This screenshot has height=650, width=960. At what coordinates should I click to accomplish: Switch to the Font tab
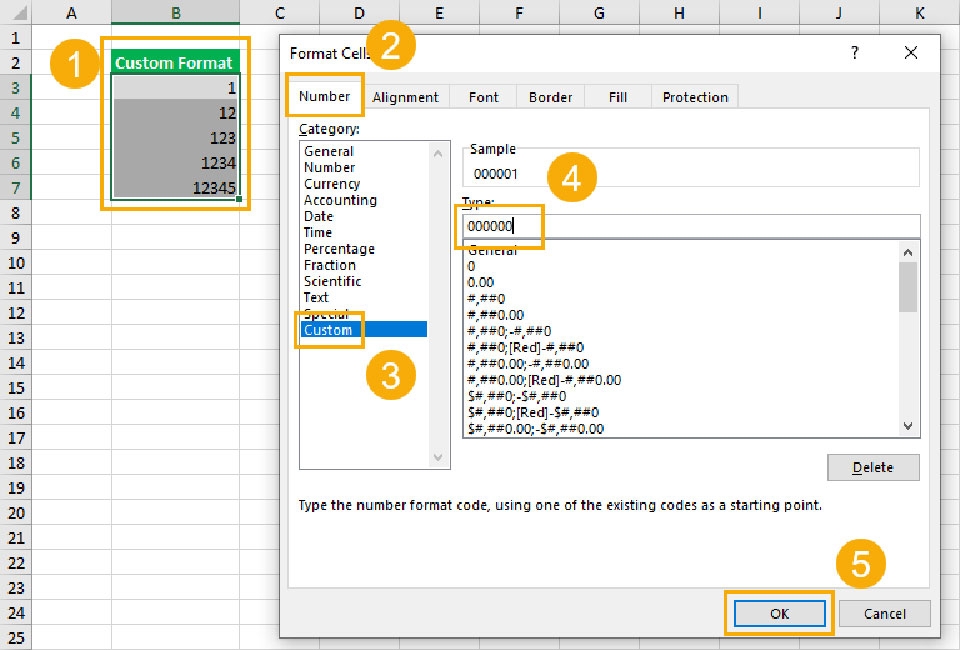tap(484, 97)
